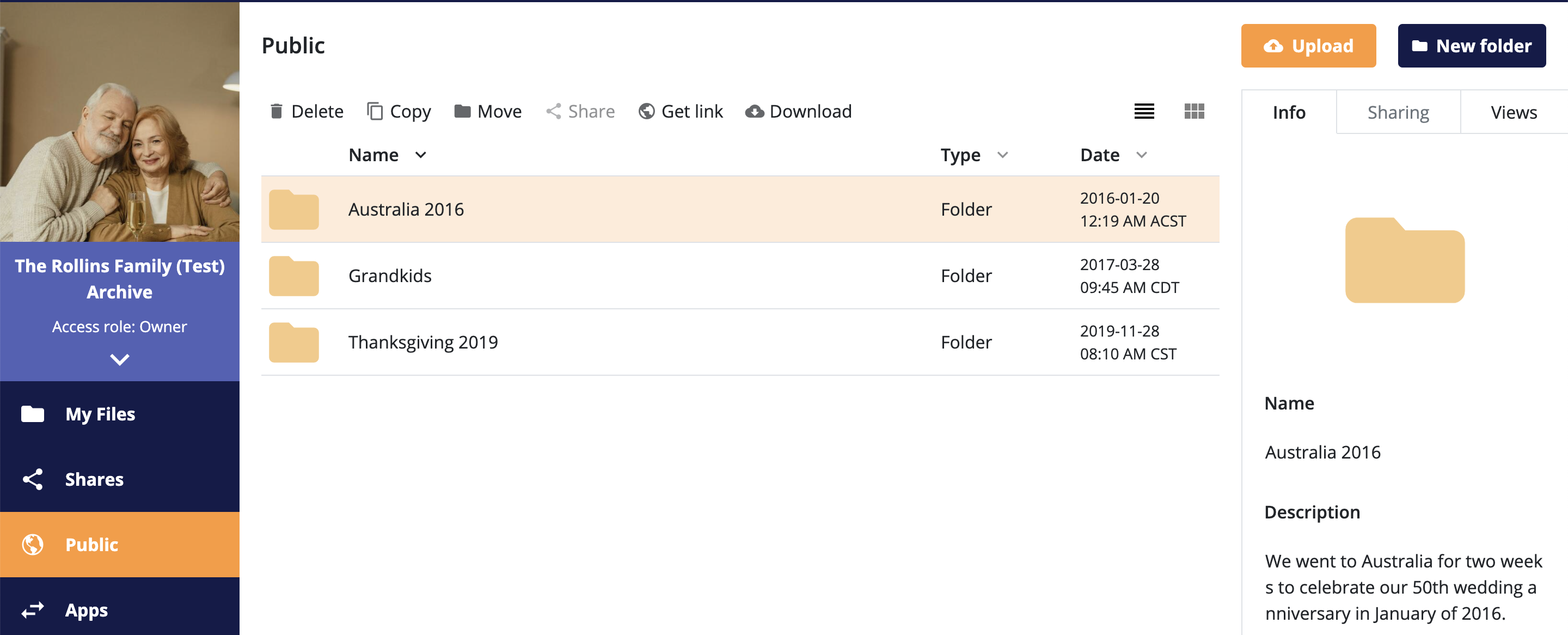The width and height of the screenshot is (1568, 635).
Task: Open the Grandkids folder icon
Action: pos(294,276)
